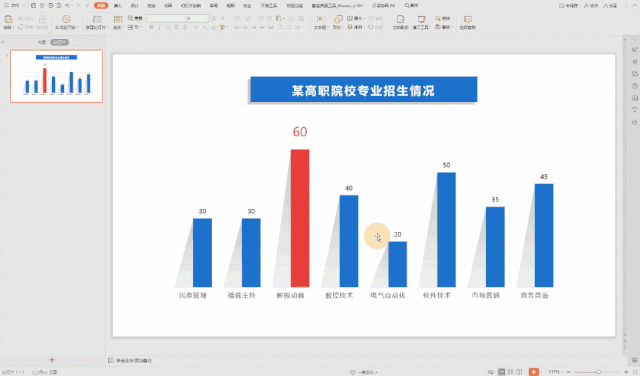Viewport: 640px width, 376px height.
Task: Open the Insert ribbon tab
Action: click(118, 6)
